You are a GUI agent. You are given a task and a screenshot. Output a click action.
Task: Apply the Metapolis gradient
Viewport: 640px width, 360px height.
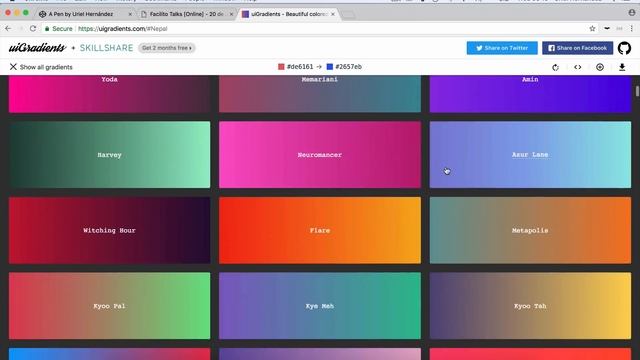pos(530,230)
